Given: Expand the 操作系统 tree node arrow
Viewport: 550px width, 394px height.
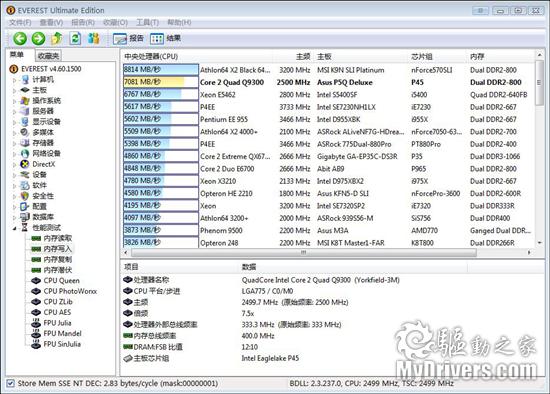Looking at the screenshot, I should 15,101.
